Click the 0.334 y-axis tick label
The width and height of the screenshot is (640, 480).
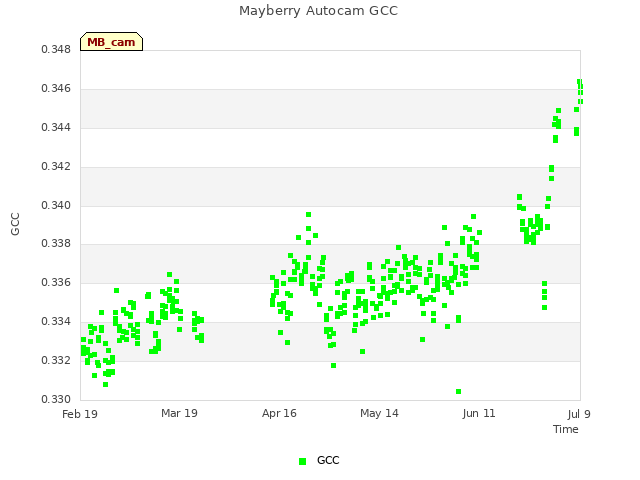(56, 322)
